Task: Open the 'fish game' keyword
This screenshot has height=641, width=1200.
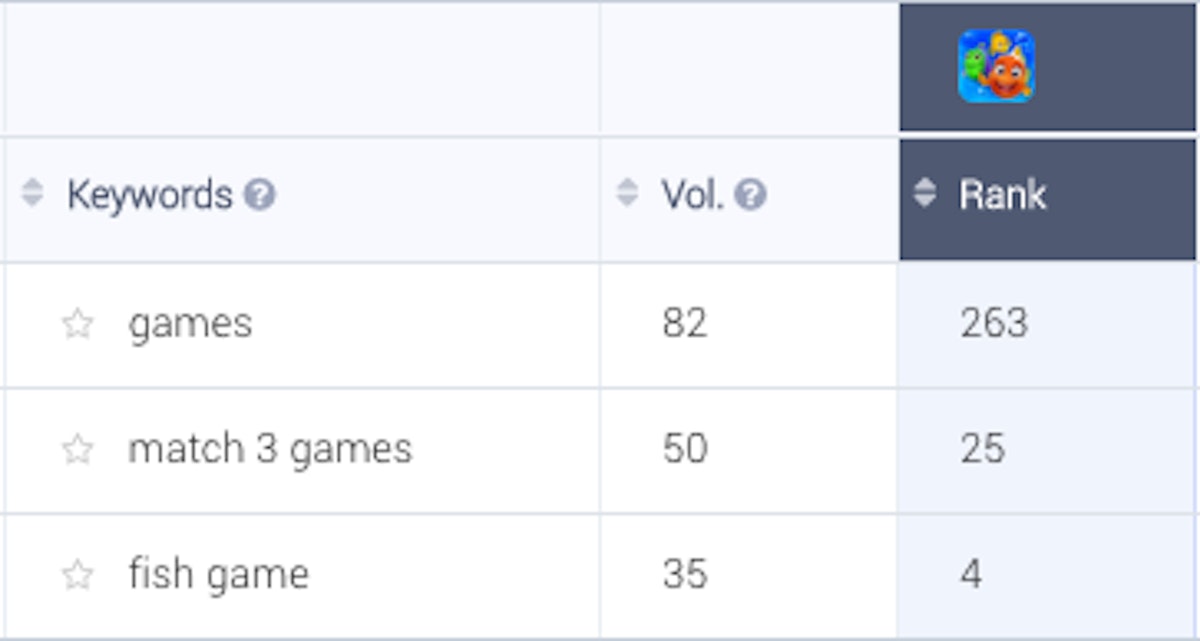Action: [218, 575]
